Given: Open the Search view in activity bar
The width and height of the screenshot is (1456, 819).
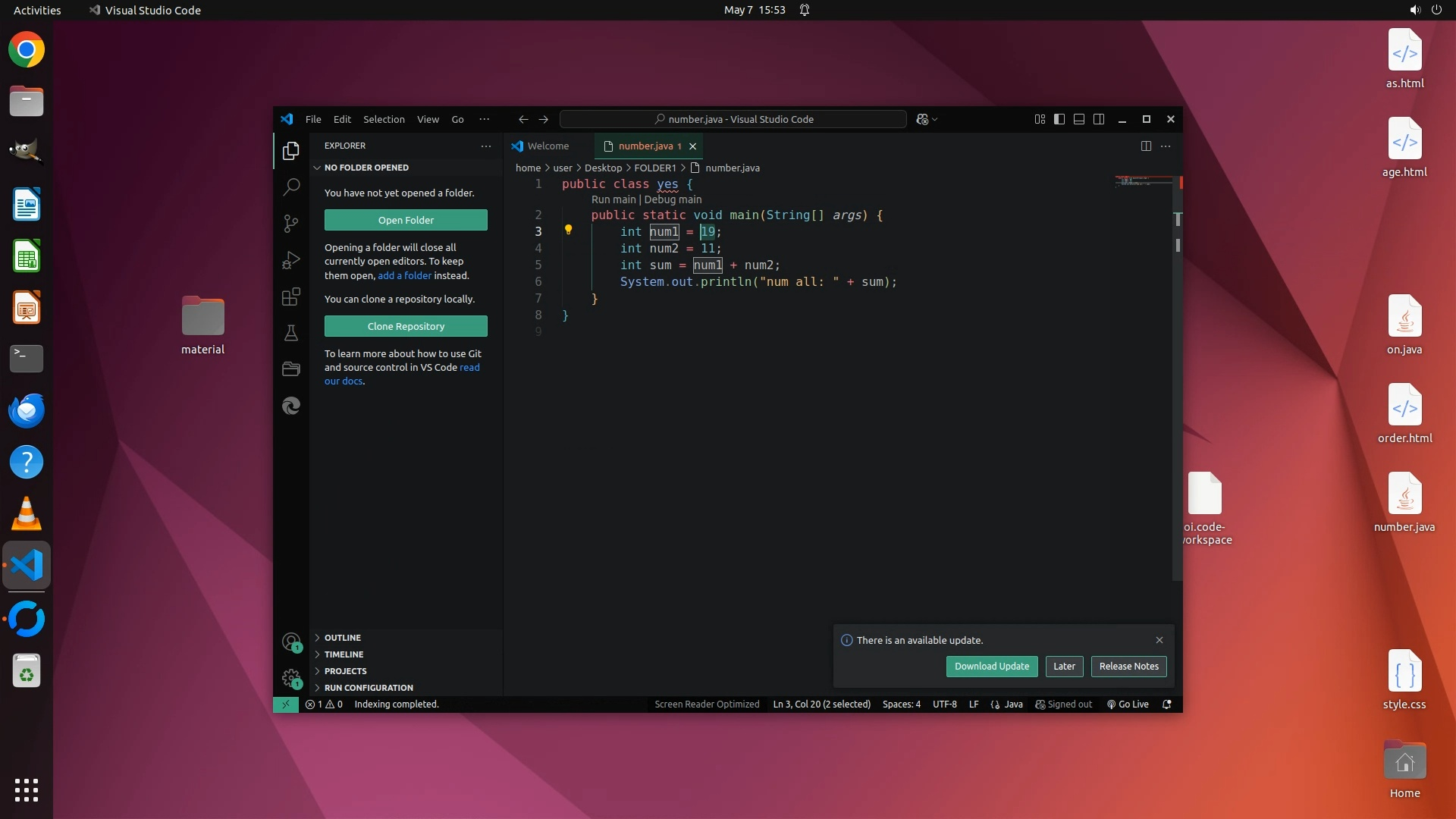Looking at the screenshot, I should point(291,187).
